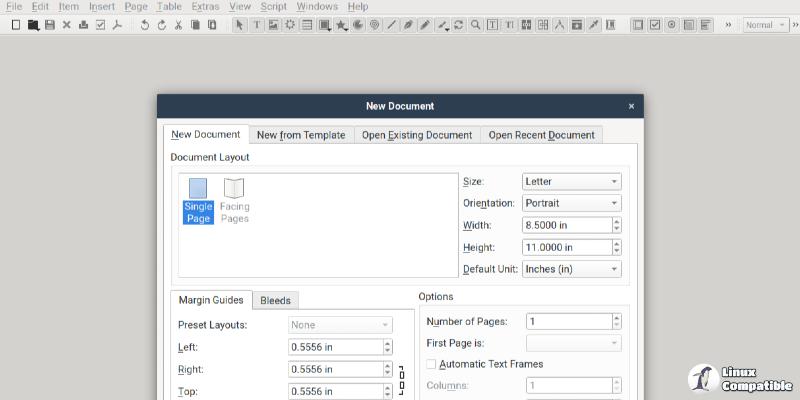The height and width of the screenshot is (400, 800).
Task: Select the Zoom magnifier tool
Action: coord(476,25)
